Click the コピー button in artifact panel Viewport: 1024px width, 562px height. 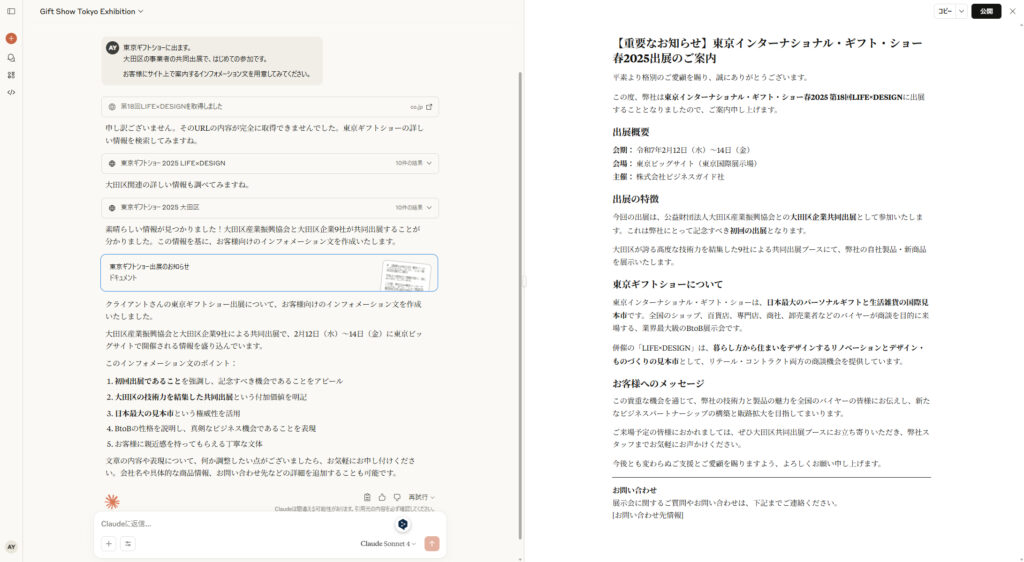[944, 11]
